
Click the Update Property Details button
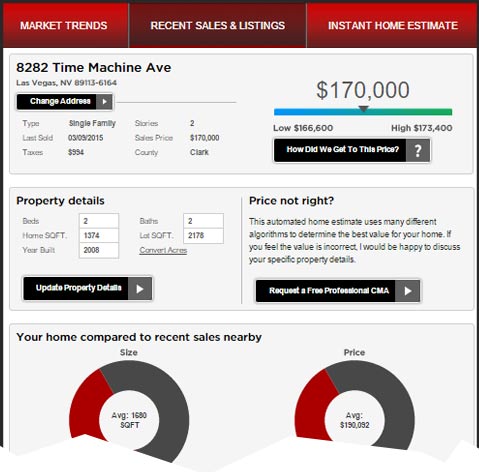click(88, 289)
